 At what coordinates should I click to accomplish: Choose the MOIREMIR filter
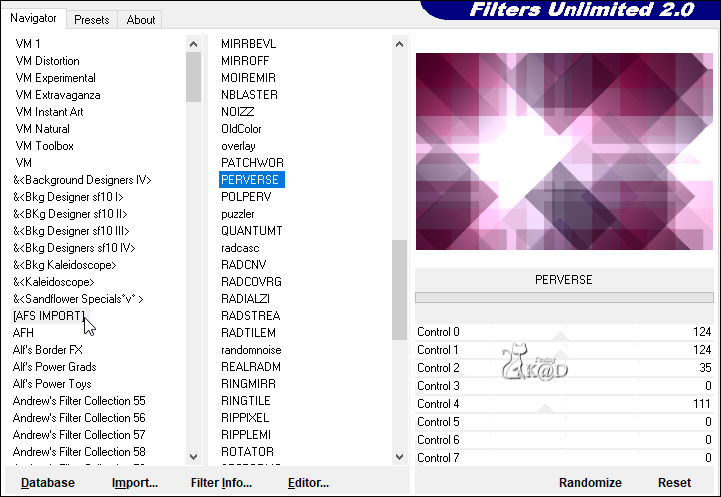click(x=248, y=78)
